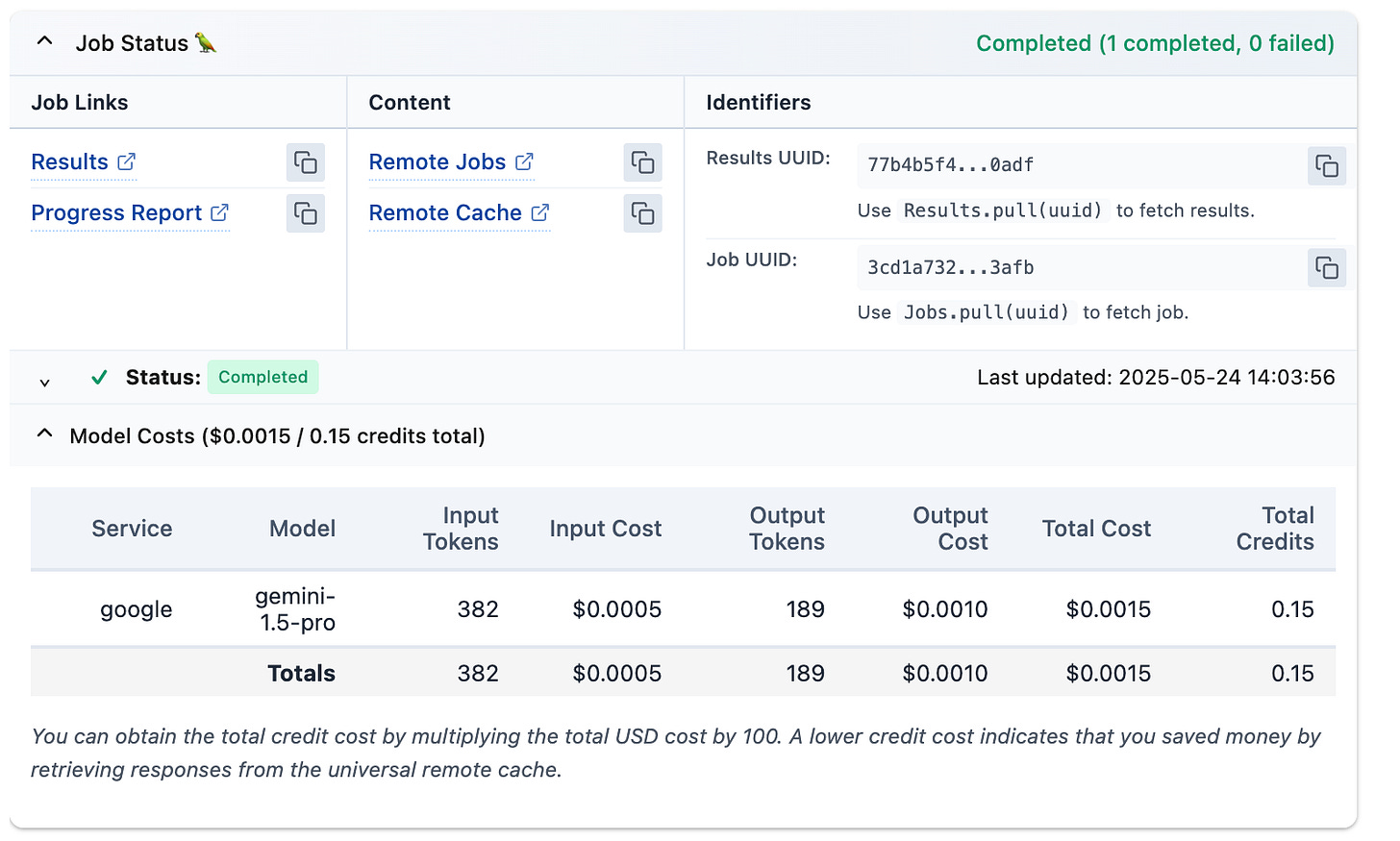Copy the Remote Cache link
Viewport: 1400px width, 841px height.
(643, 213)
